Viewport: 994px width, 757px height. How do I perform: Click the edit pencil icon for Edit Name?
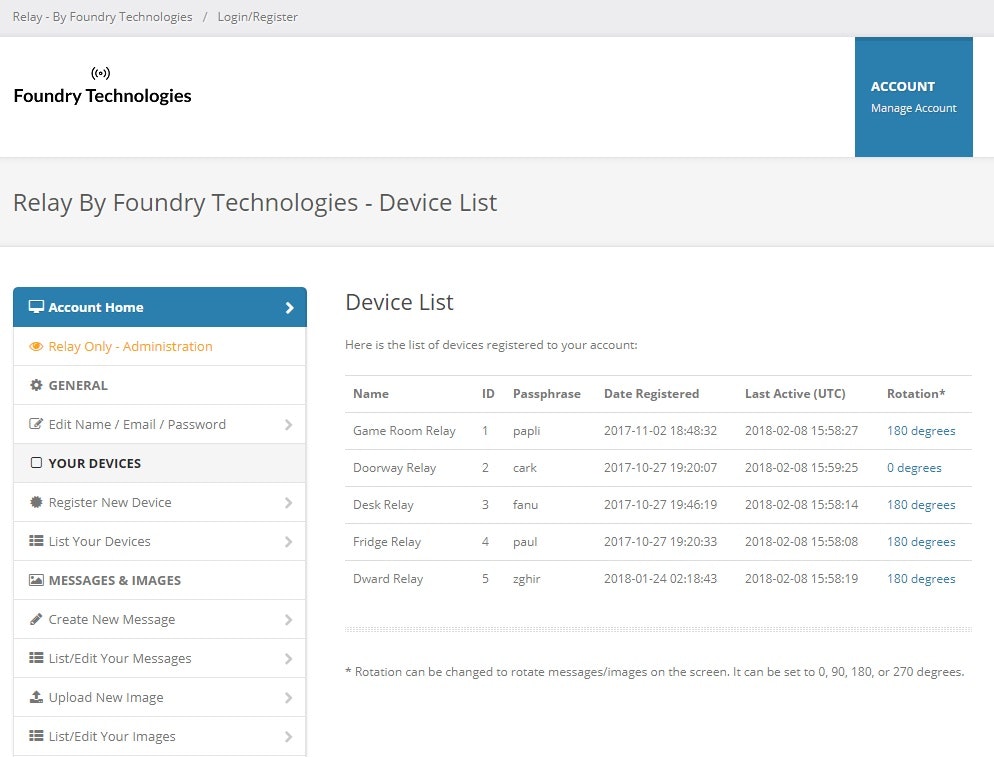36,424
